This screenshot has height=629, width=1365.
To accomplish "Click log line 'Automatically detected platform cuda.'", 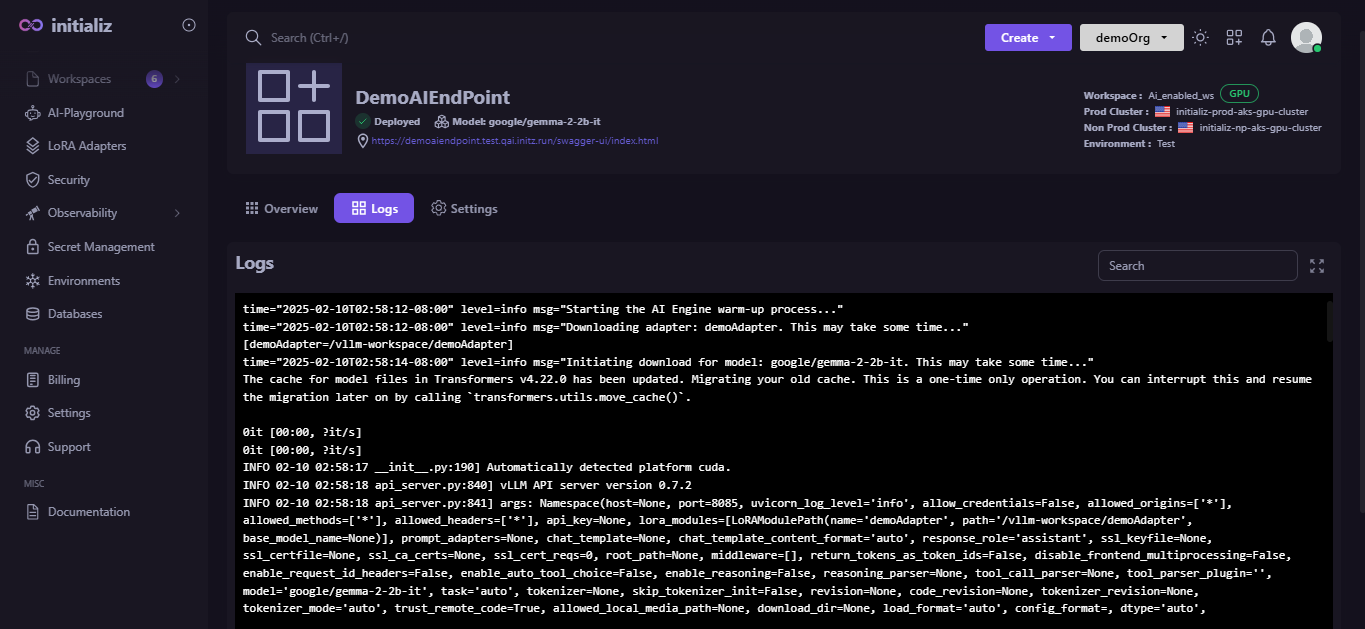I will tap(487, 467).
